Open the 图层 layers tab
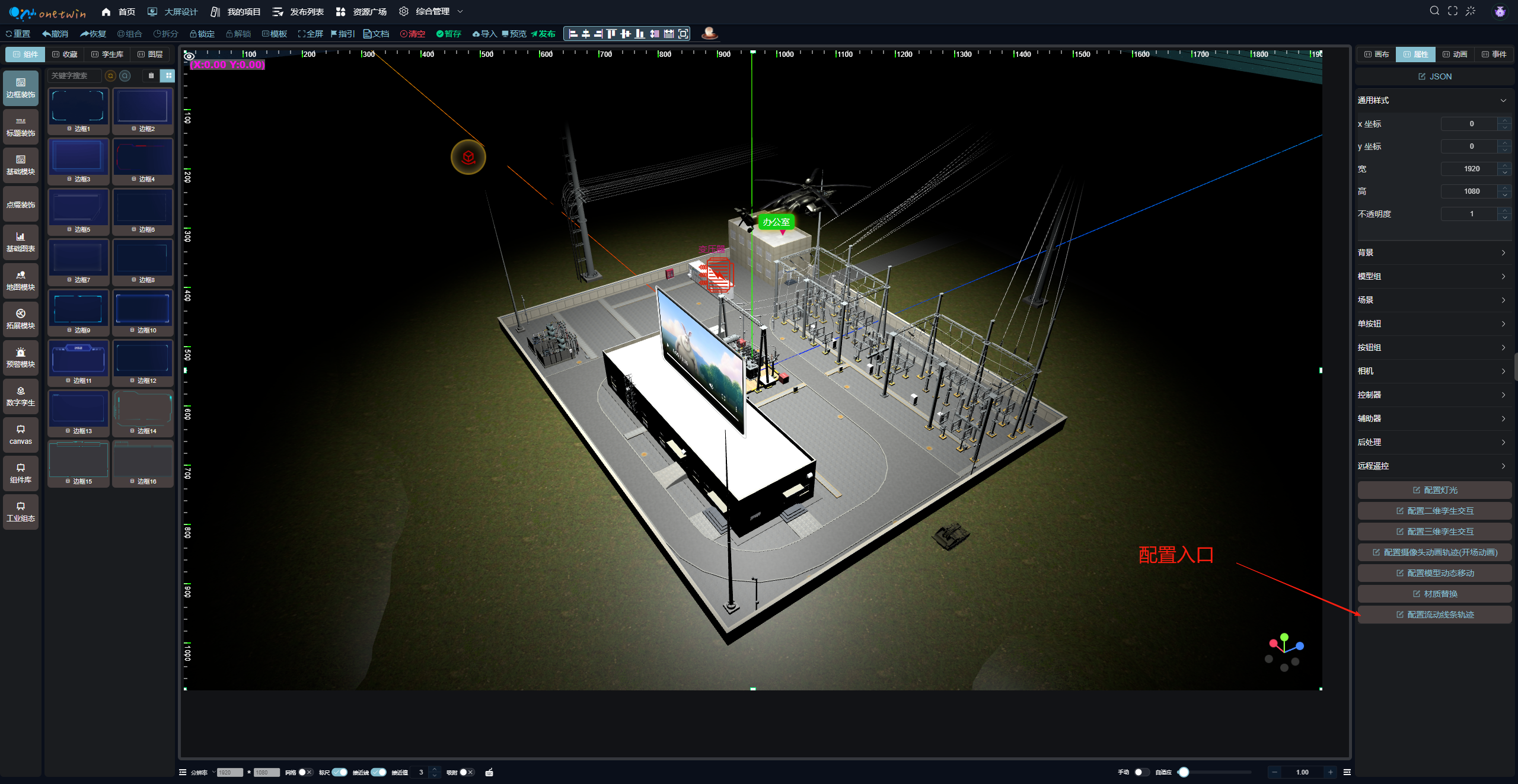Screen dimensions: 1518x784 [150, 54]
